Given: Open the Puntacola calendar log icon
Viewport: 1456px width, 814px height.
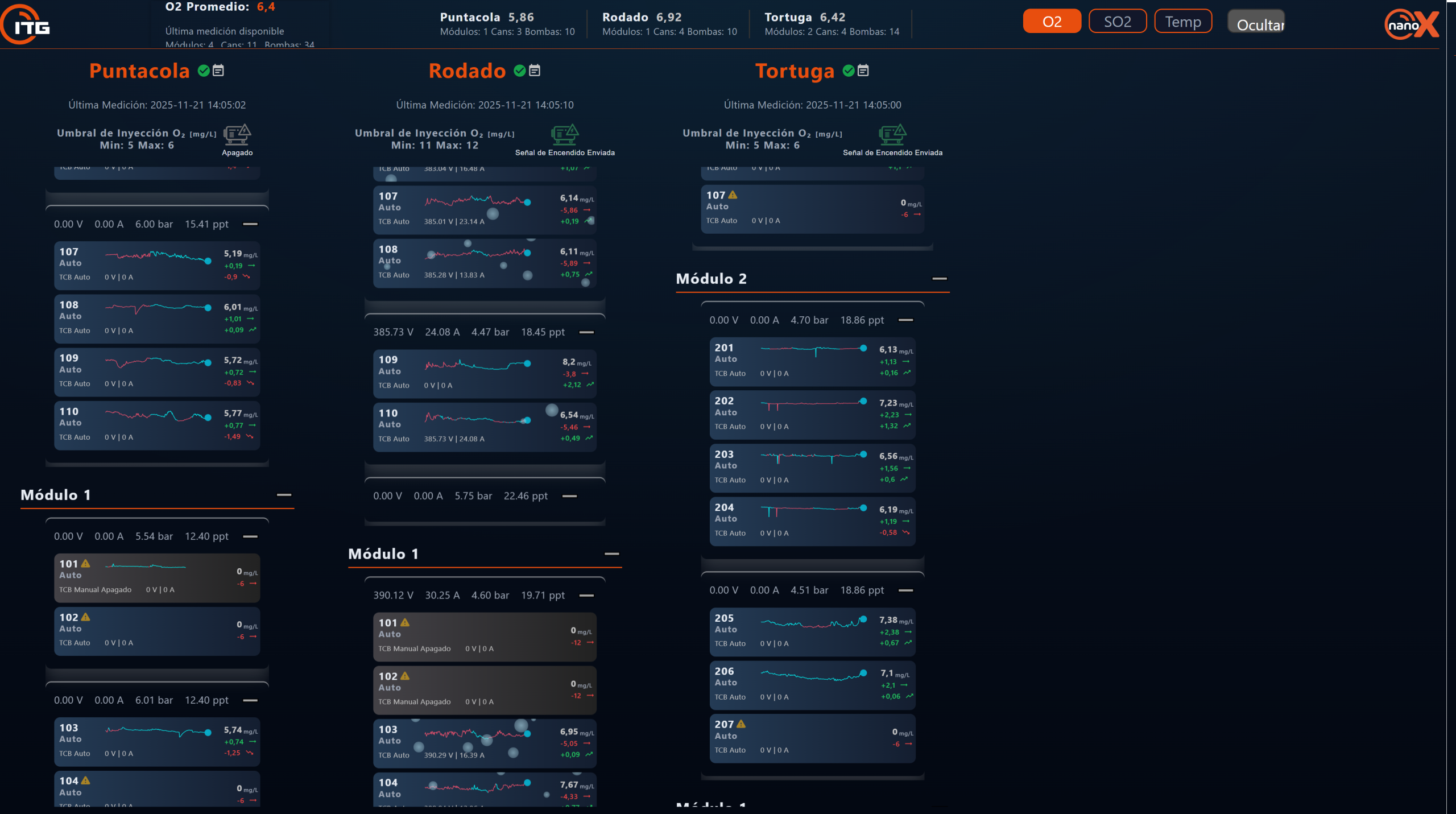Looking at the screenshot, I should 218,71.
